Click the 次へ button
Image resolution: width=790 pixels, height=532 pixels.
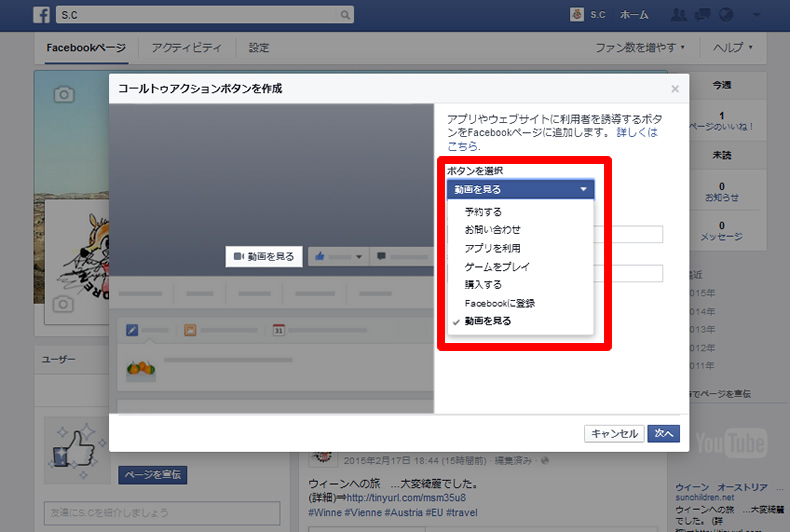pyautogui.click(x=664, y=433)
